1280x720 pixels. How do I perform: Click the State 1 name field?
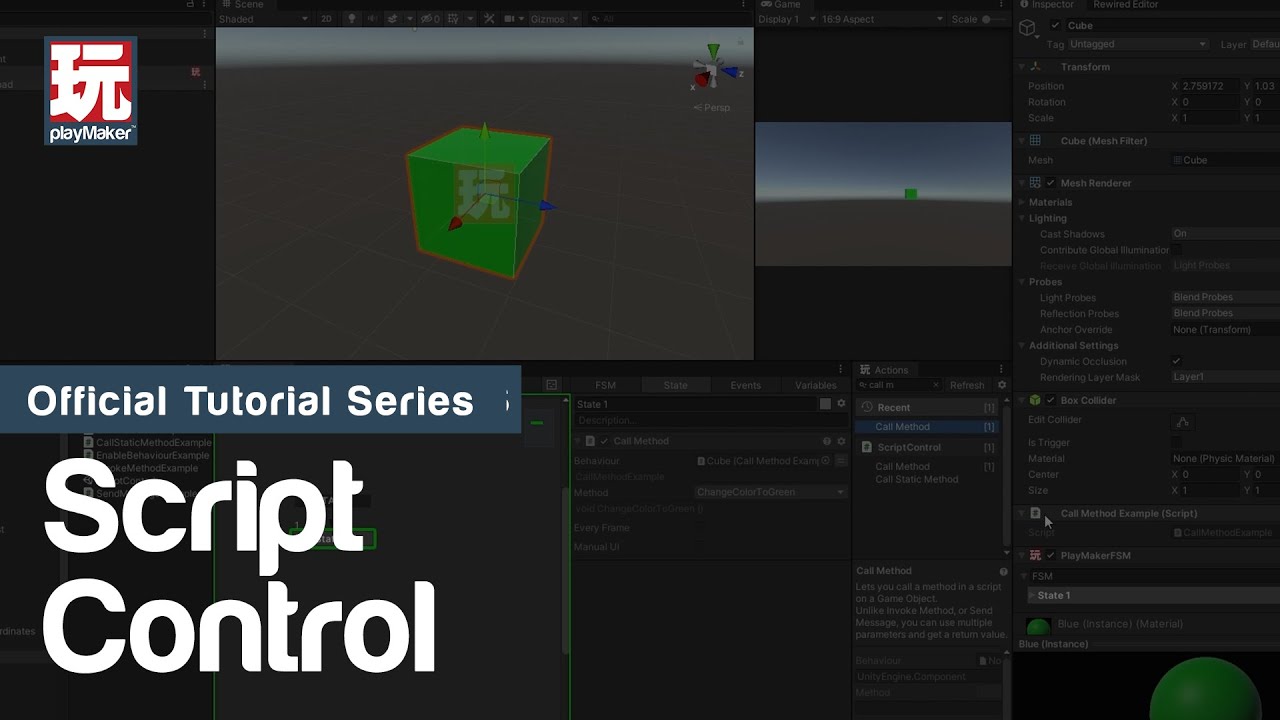click(695, 404)
